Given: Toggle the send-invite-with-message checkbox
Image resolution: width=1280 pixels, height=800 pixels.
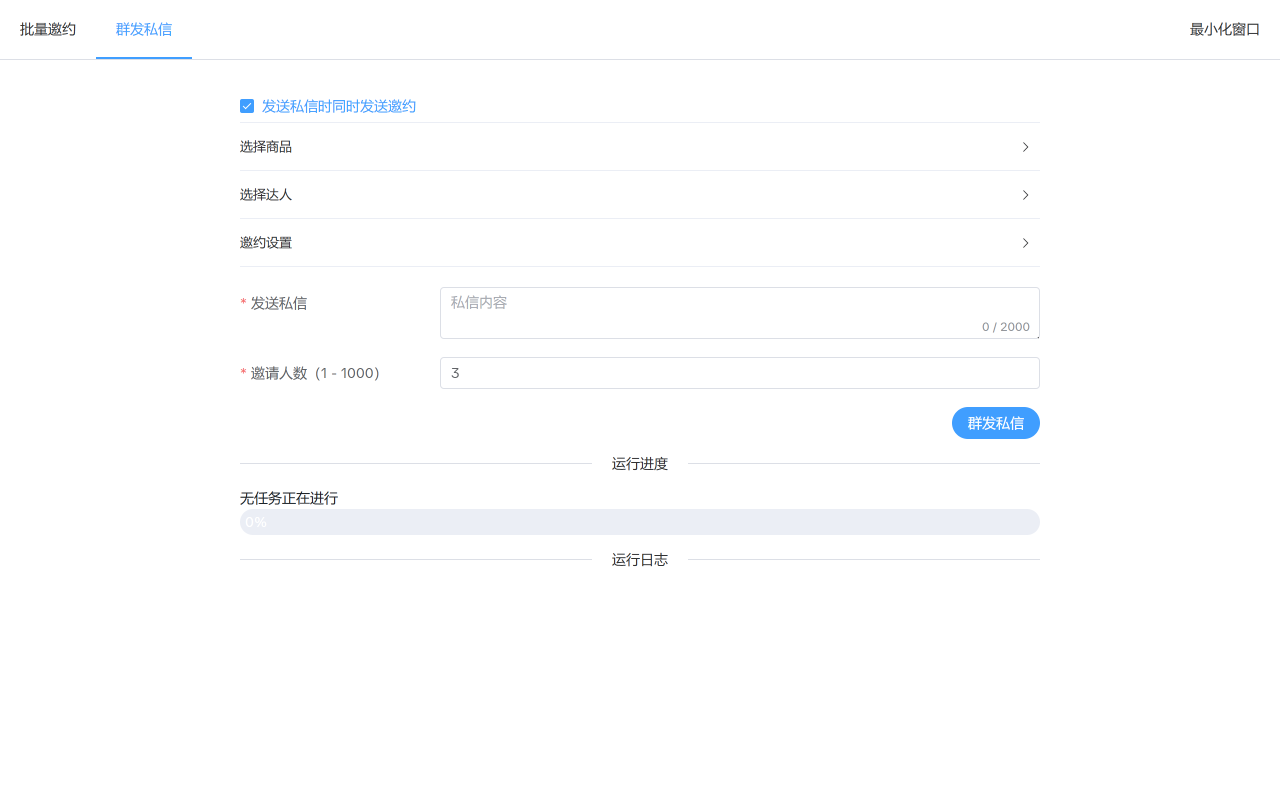Looking at the screenshot, I should (x=247, y=105).
